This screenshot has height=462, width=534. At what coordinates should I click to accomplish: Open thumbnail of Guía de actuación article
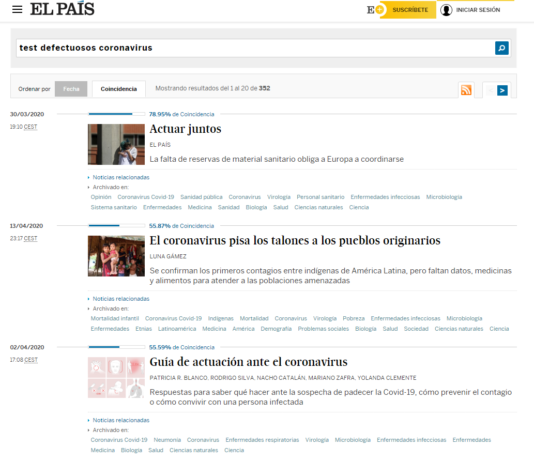116,378
